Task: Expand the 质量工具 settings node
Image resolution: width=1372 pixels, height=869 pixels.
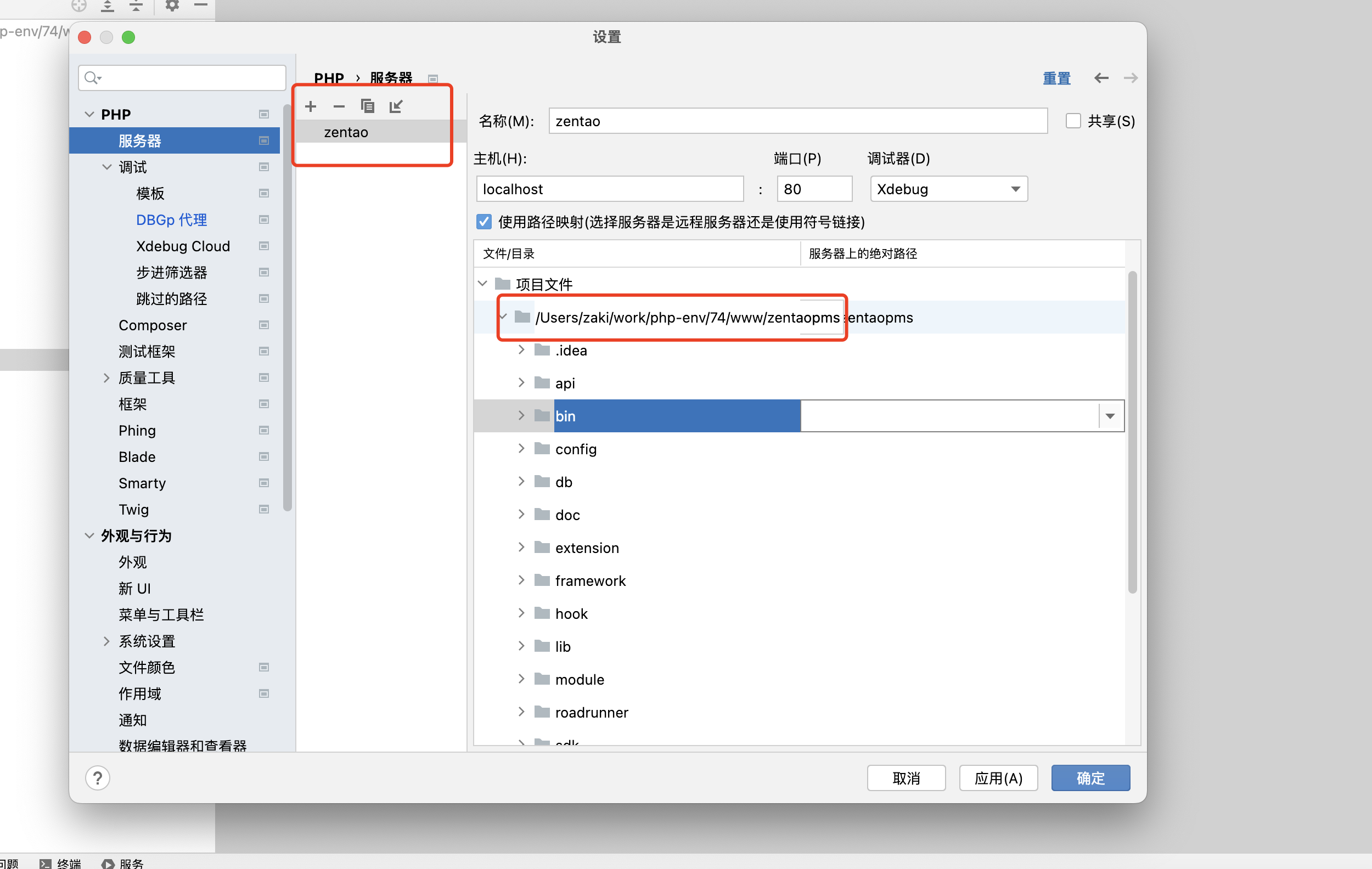Action: (x=106, y=377)
